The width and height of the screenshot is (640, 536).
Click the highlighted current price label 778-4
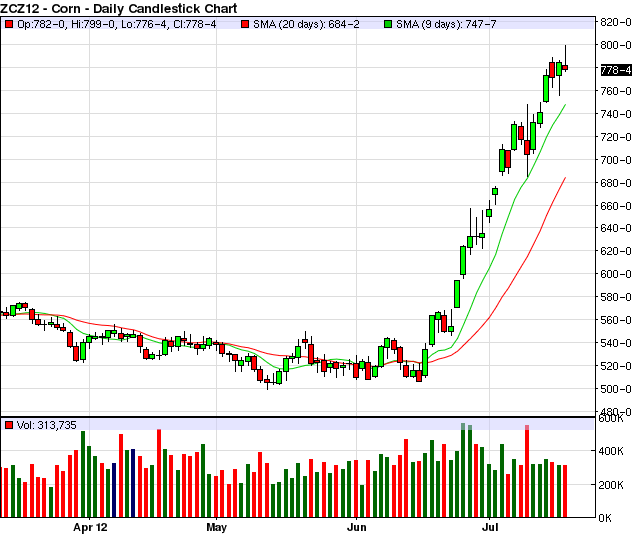616,70
